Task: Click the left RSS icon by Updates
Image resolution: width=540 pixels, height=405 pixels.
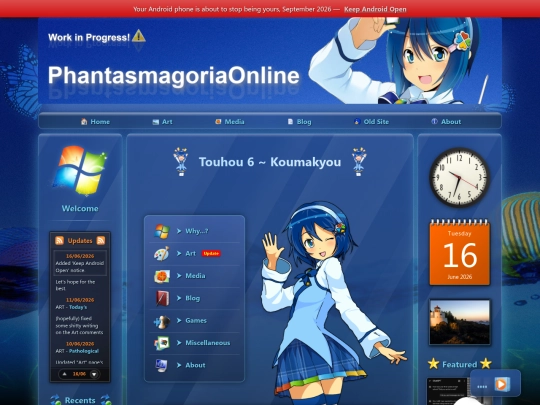Action: 59,240
